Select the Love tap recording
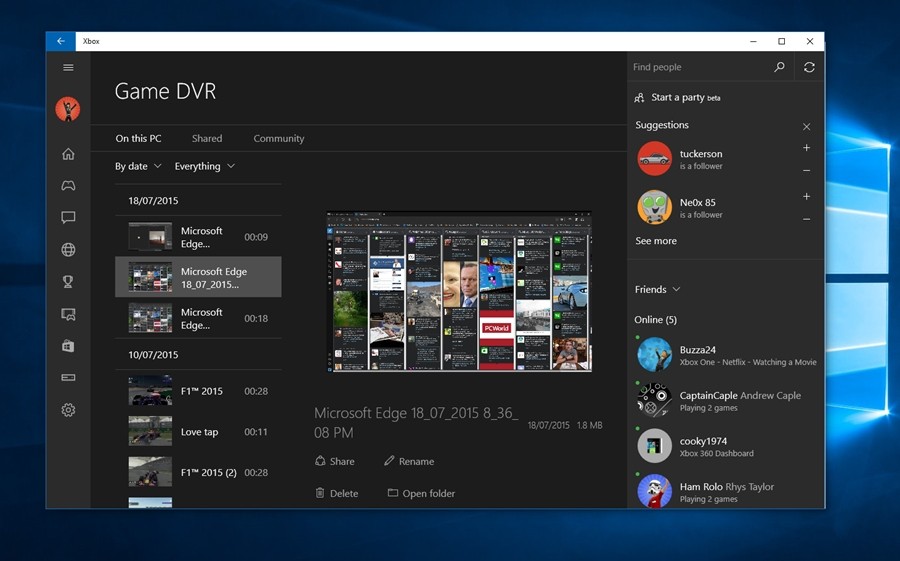 (198, 432)
